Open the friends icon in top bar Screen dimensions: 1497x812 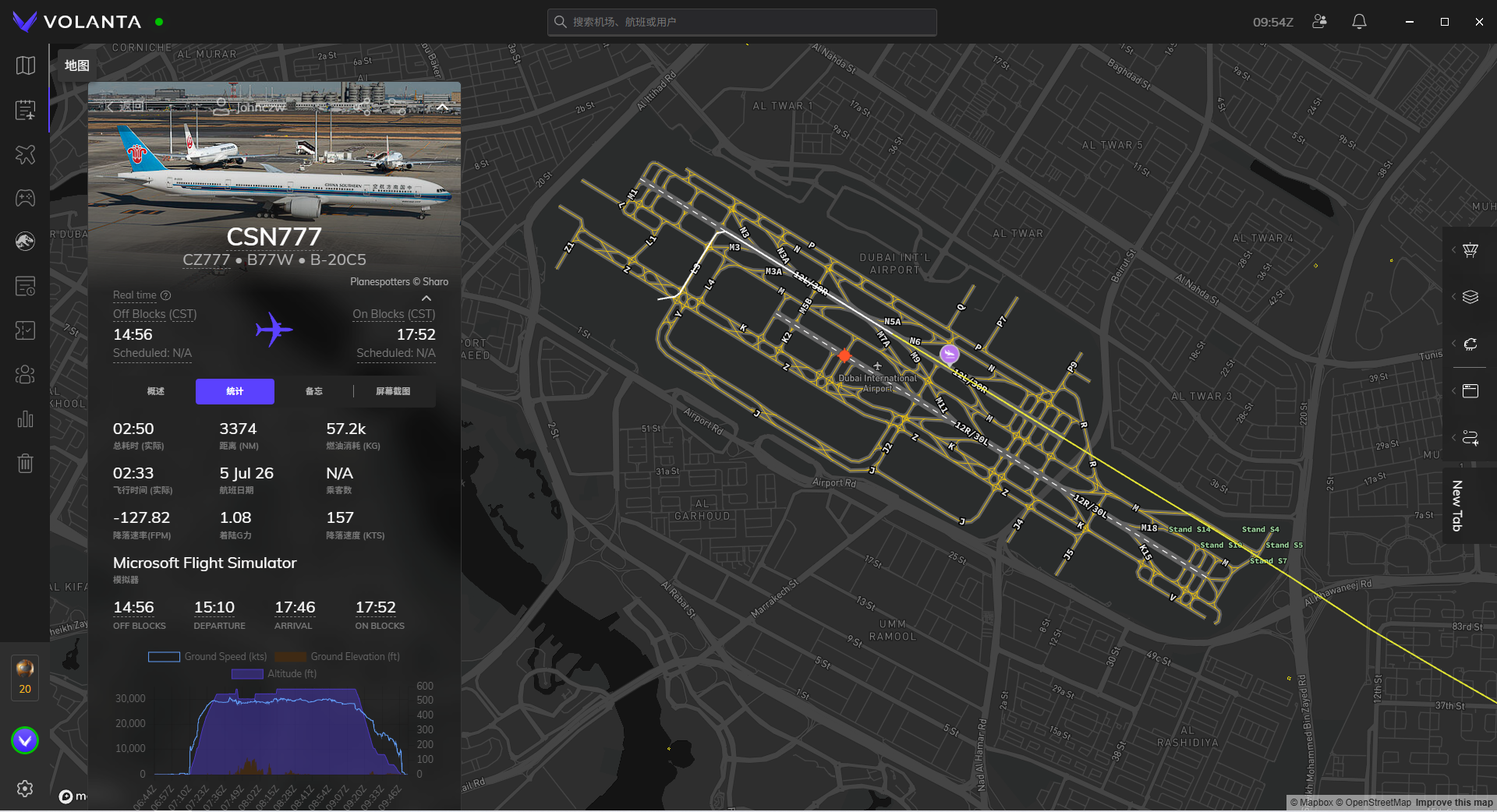(1319, 22)
